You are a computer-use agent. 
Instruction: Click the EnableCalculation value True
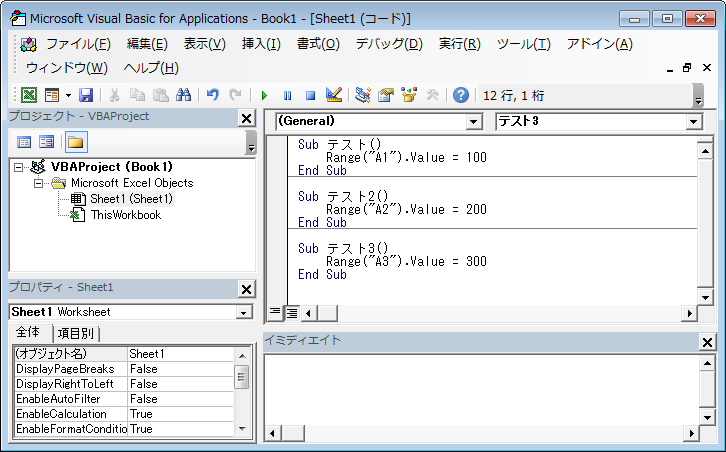point(181,414)
